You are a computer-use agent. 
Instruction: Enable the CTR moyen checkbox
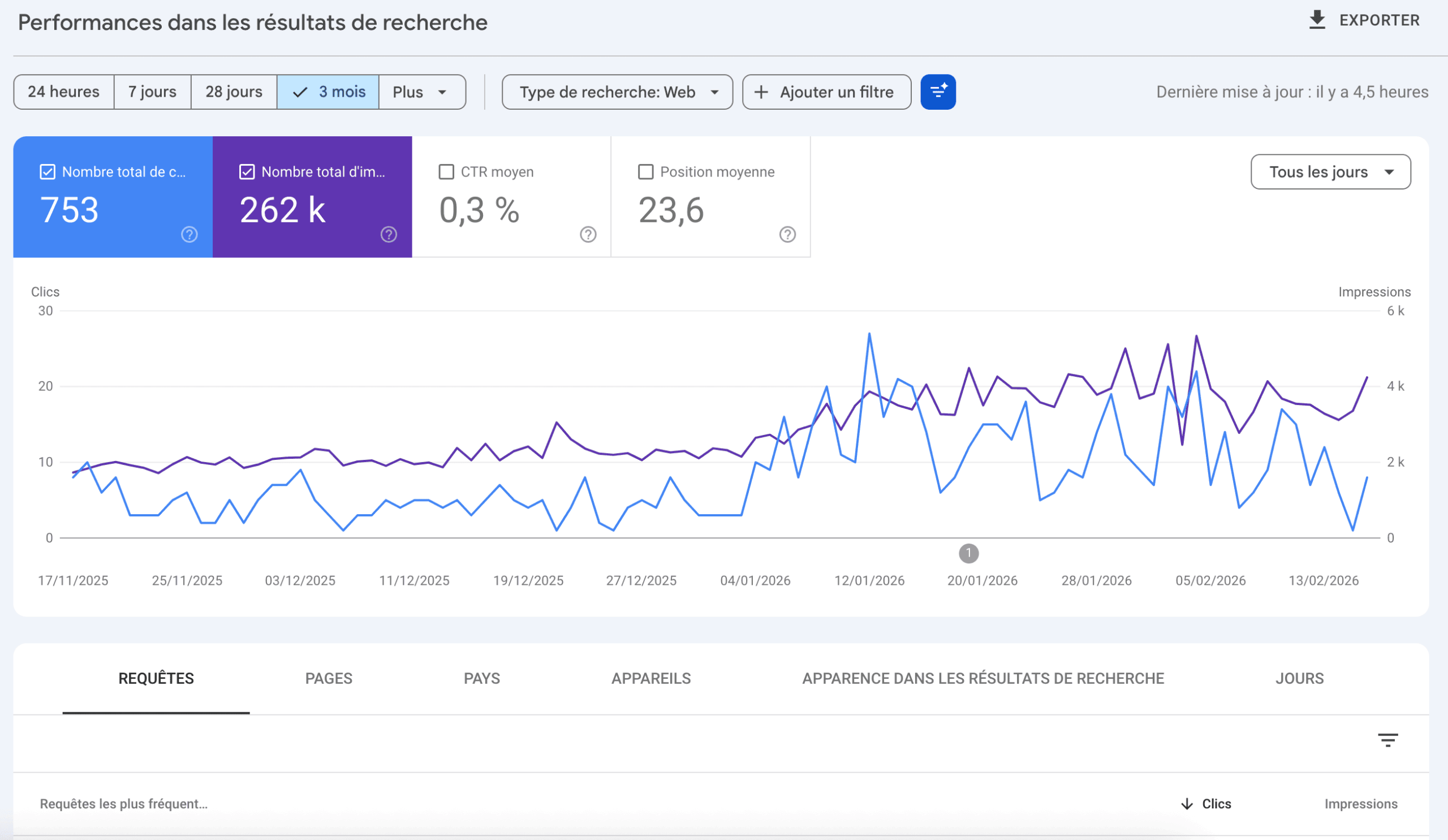point(446,171)
